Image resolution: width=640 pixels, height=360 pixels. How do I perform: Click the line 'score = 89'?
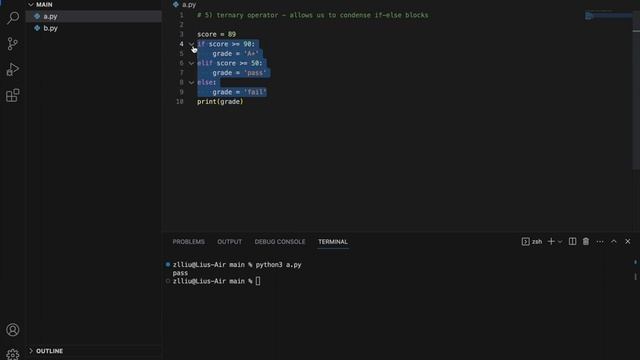(216, 34)
